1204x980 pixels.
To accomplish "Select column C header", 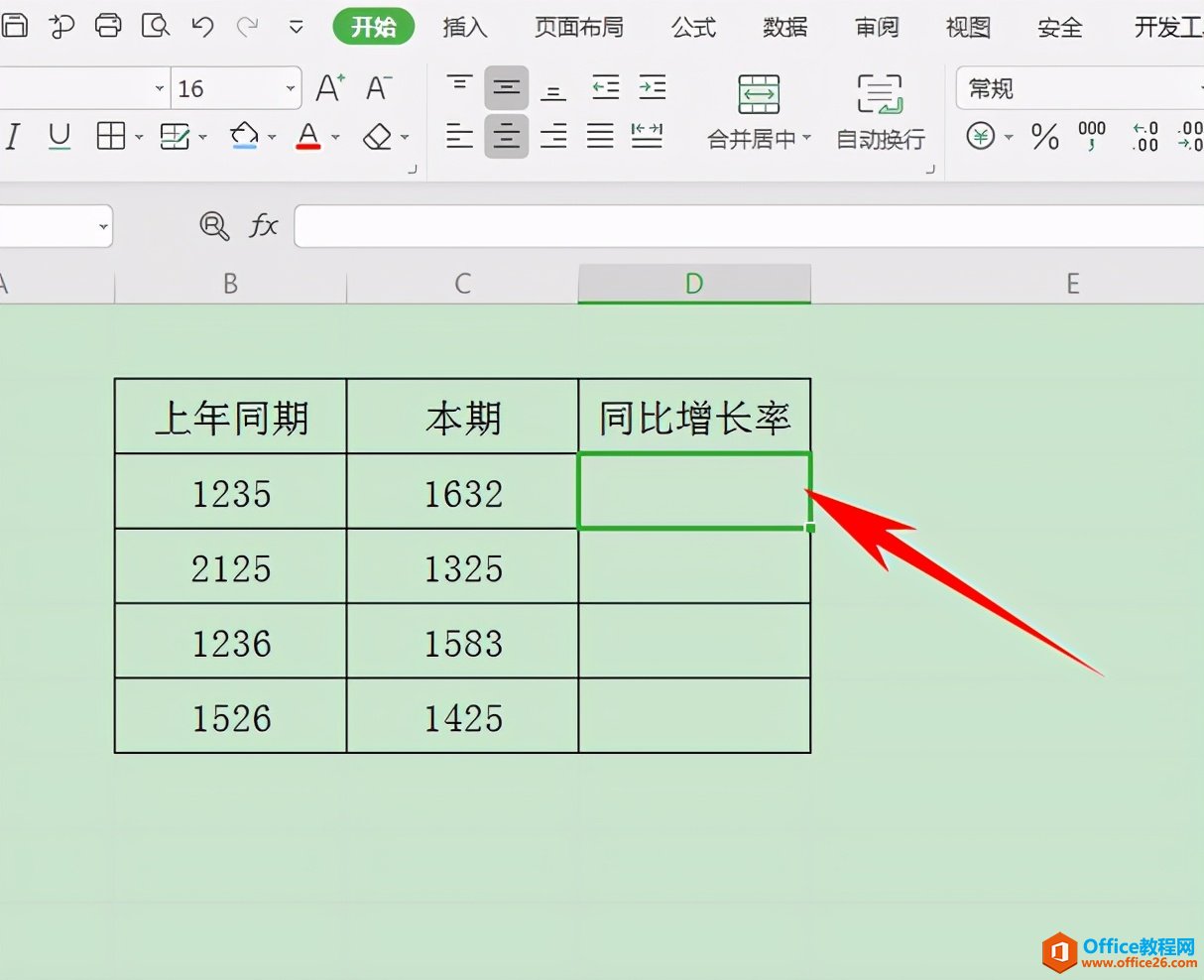I will (x=462, y=285).
